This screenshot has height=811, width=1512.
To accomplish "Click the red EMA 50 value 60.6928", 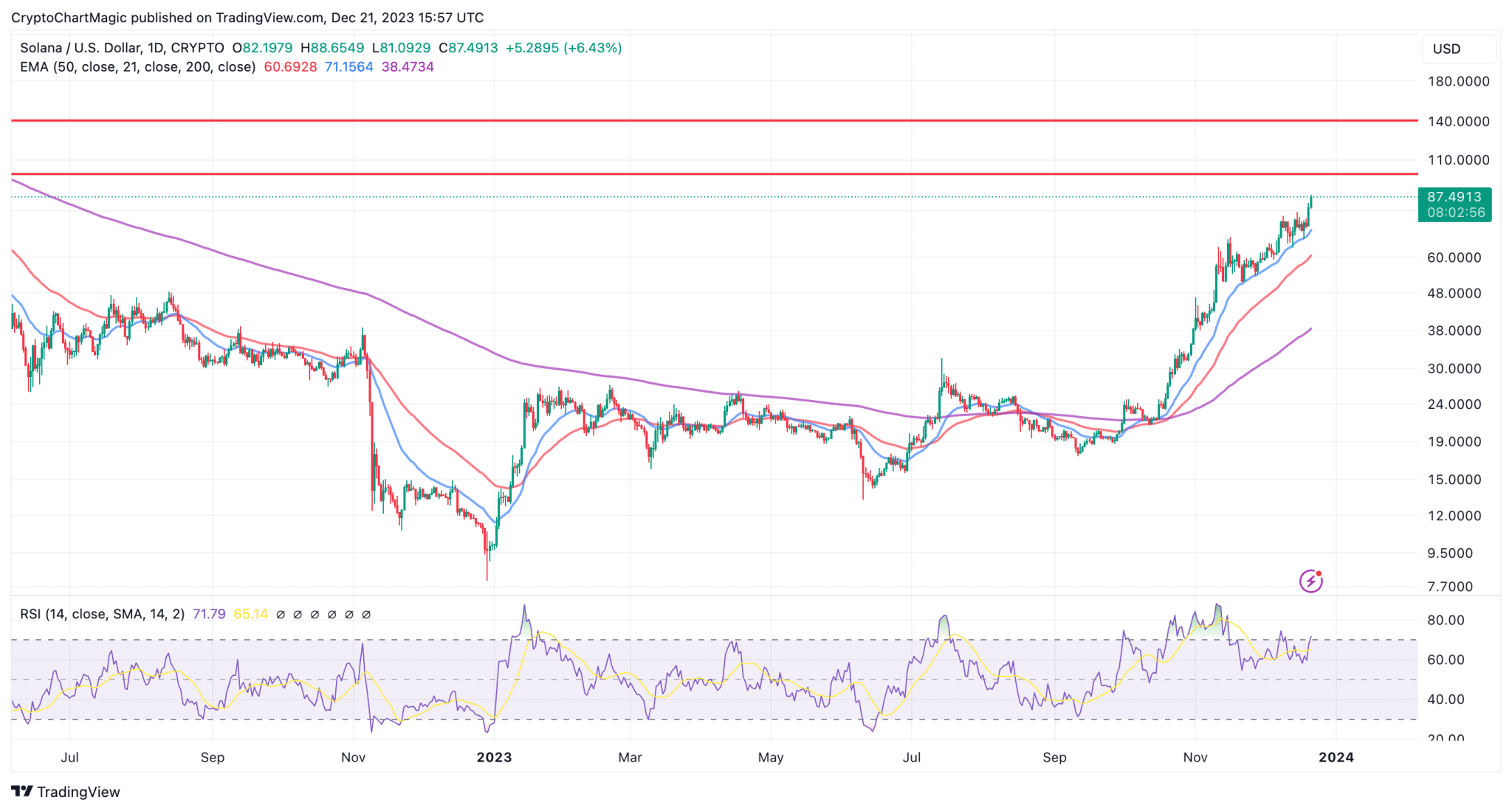I will click(290, 67).
